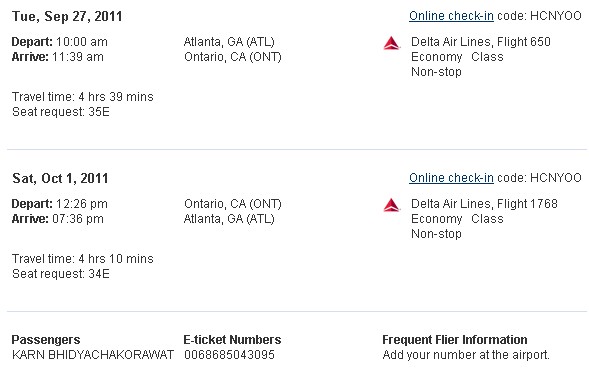Select the Tue, Sep 27, 2011 date heading
The width and height of the screenshot is (589, 369).
pos(67,17)
